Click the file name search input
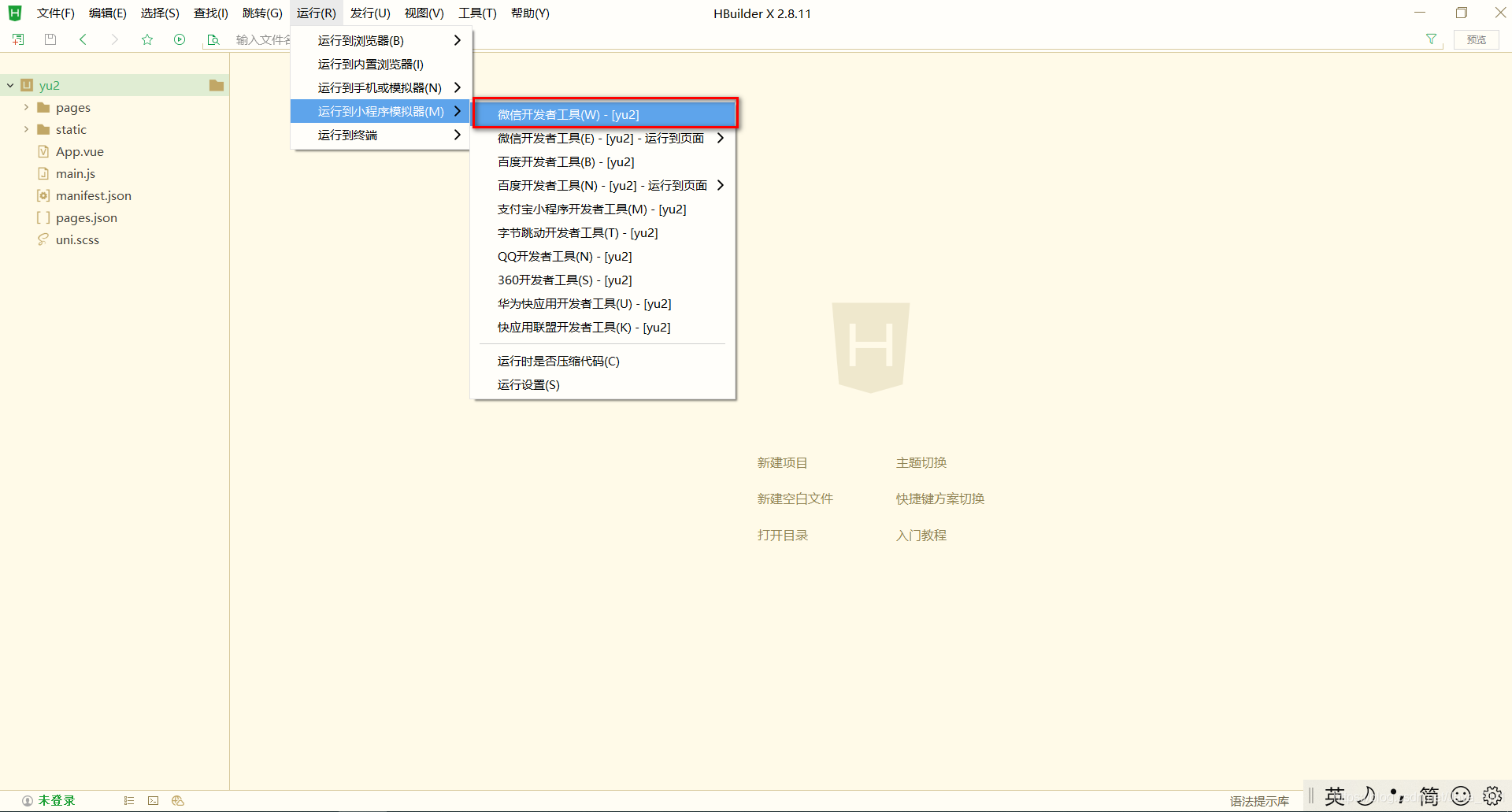The height and width of the screenshot is (812, 1512). (x=264, y=39)
